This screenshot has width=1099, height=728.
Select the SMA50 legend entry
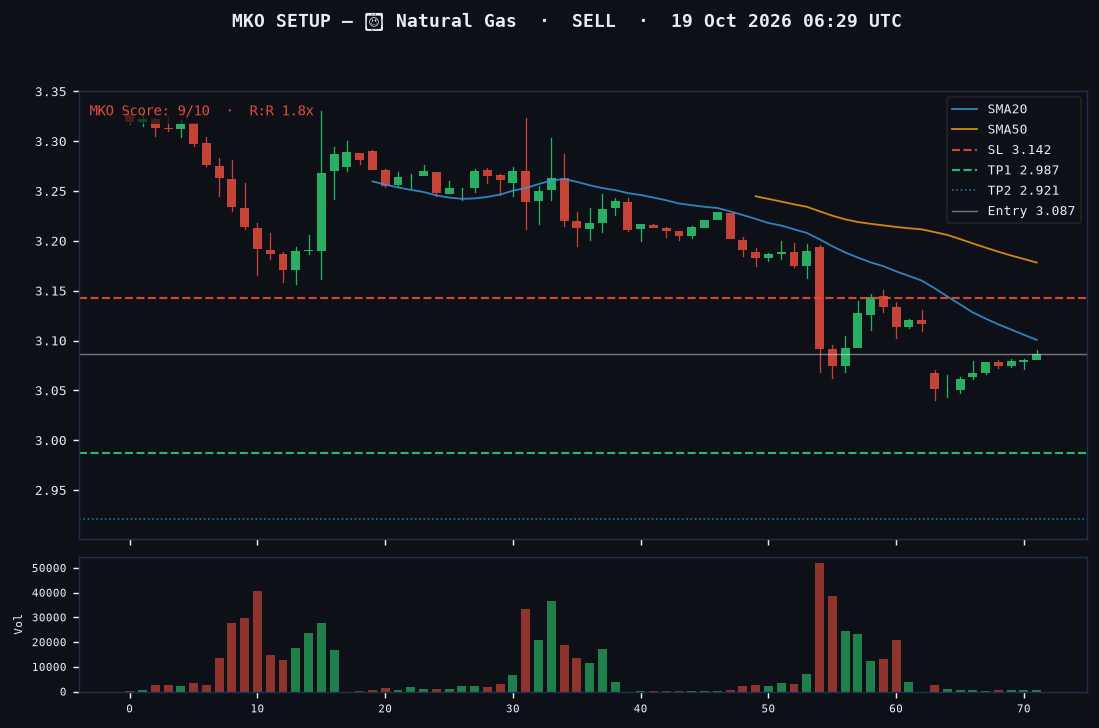(989, 129)
